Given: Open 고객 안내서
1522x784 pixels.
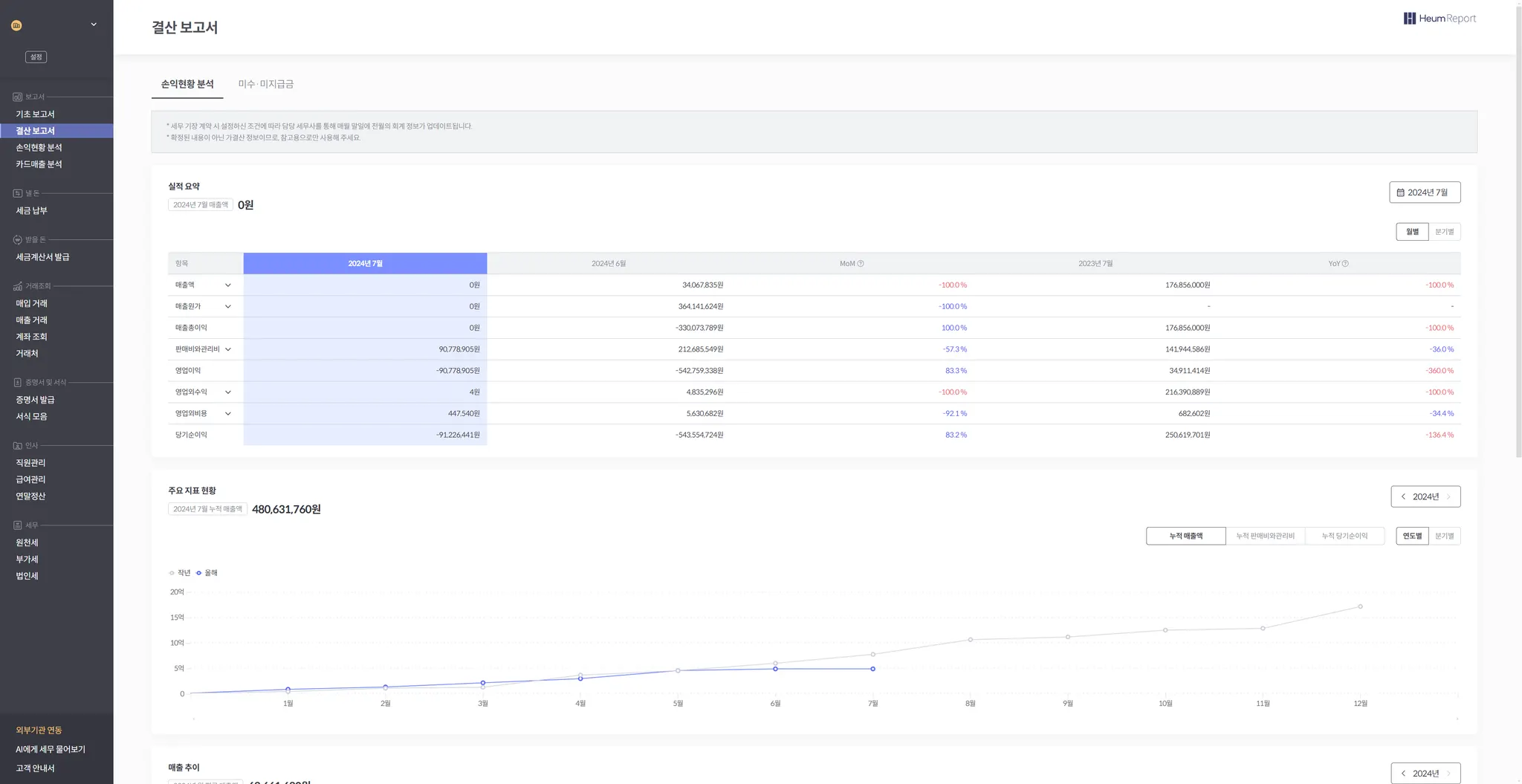Looking at the screenshot, I should tap(35, 768).
